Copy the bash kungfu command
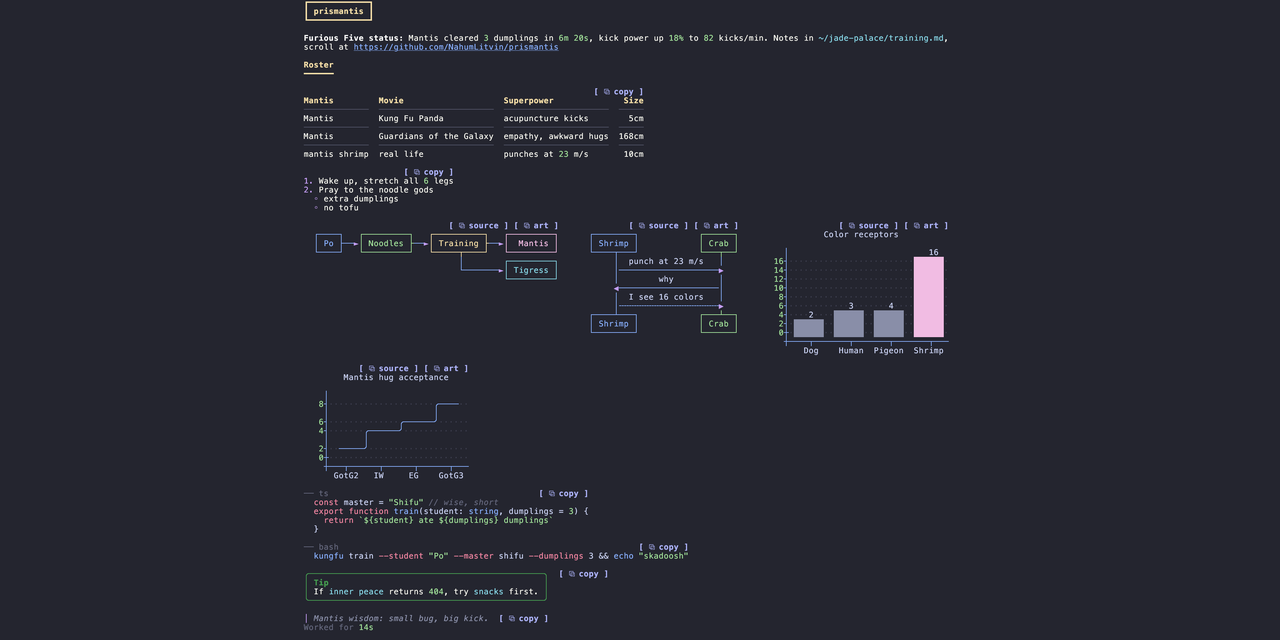The height and width of the screenshot is (640, 1280). 664,548
